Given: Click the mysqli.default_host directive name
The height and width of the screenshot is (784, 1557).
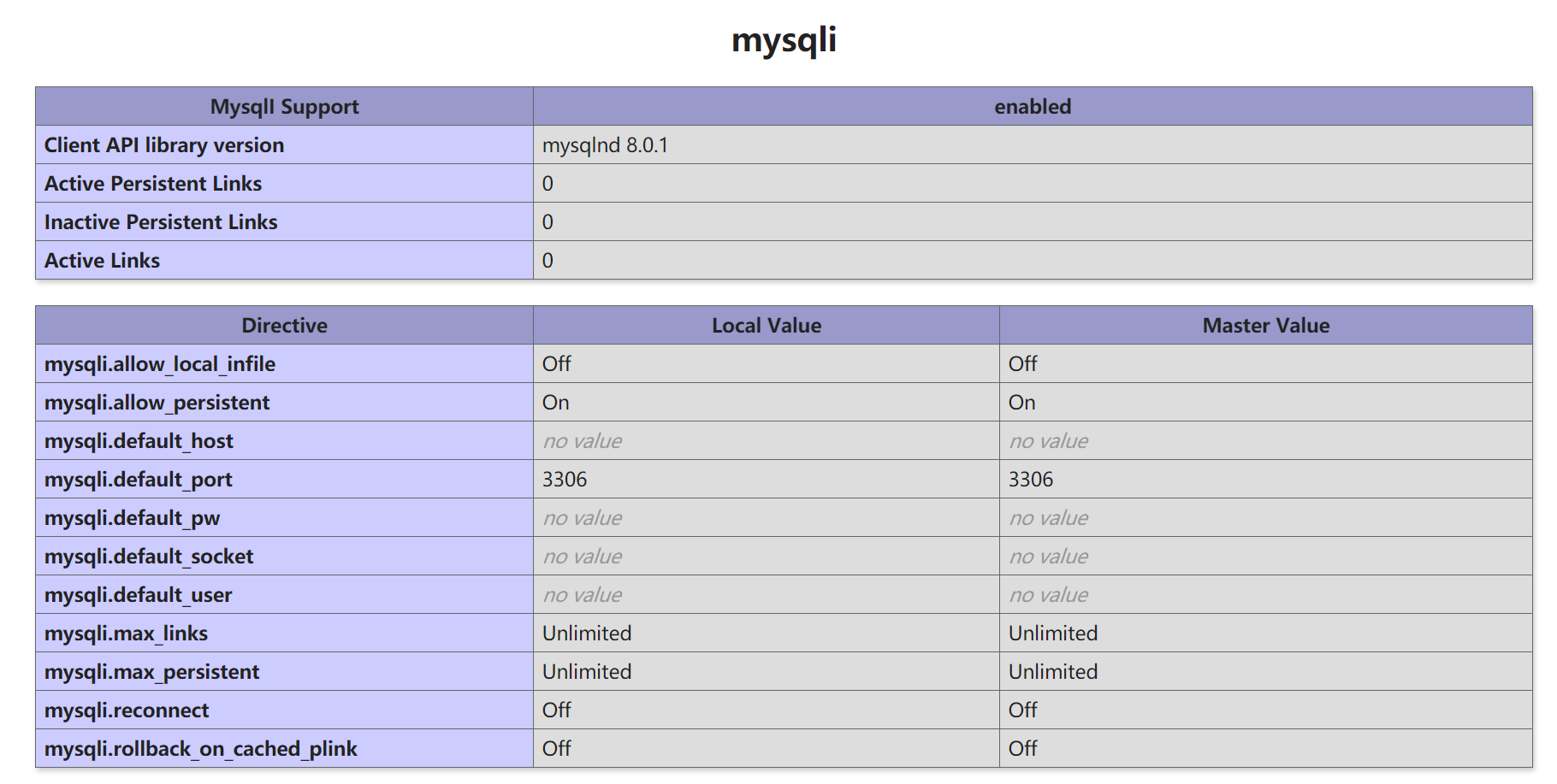Looking at the screenshot, I should [x=139, y=441].
